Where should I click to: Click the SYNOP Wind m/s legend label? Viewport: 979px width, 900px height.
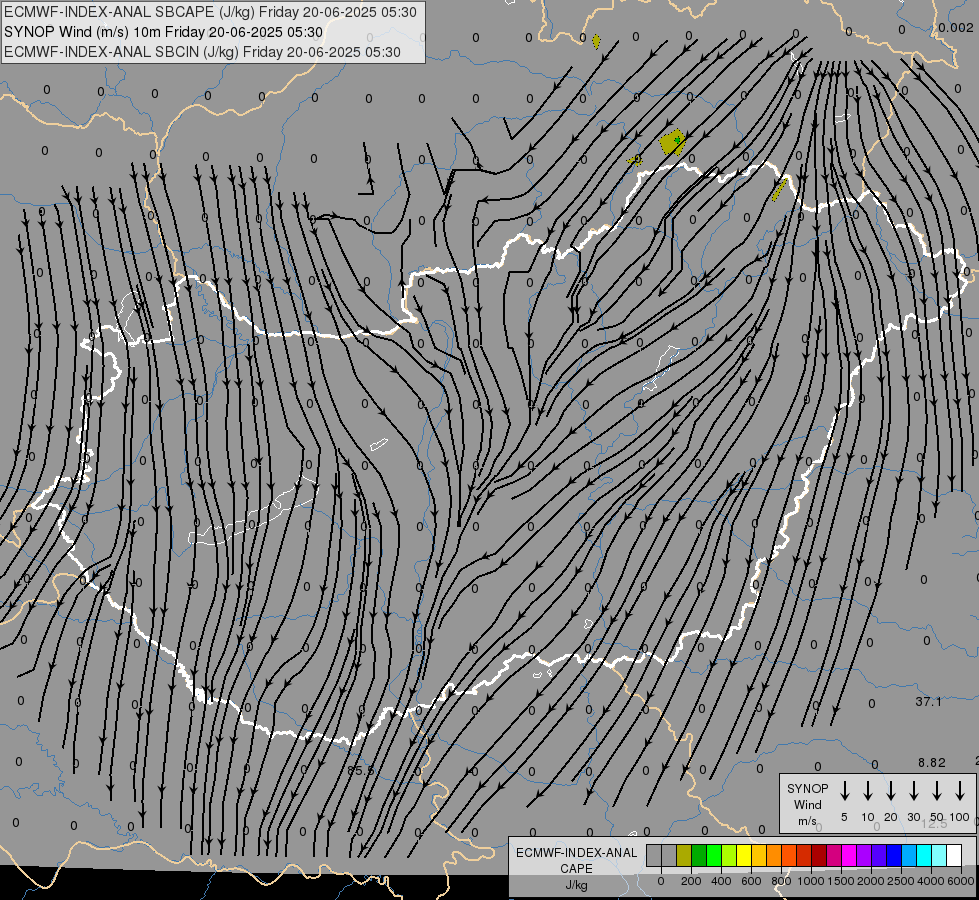click(x=807, y=804)
